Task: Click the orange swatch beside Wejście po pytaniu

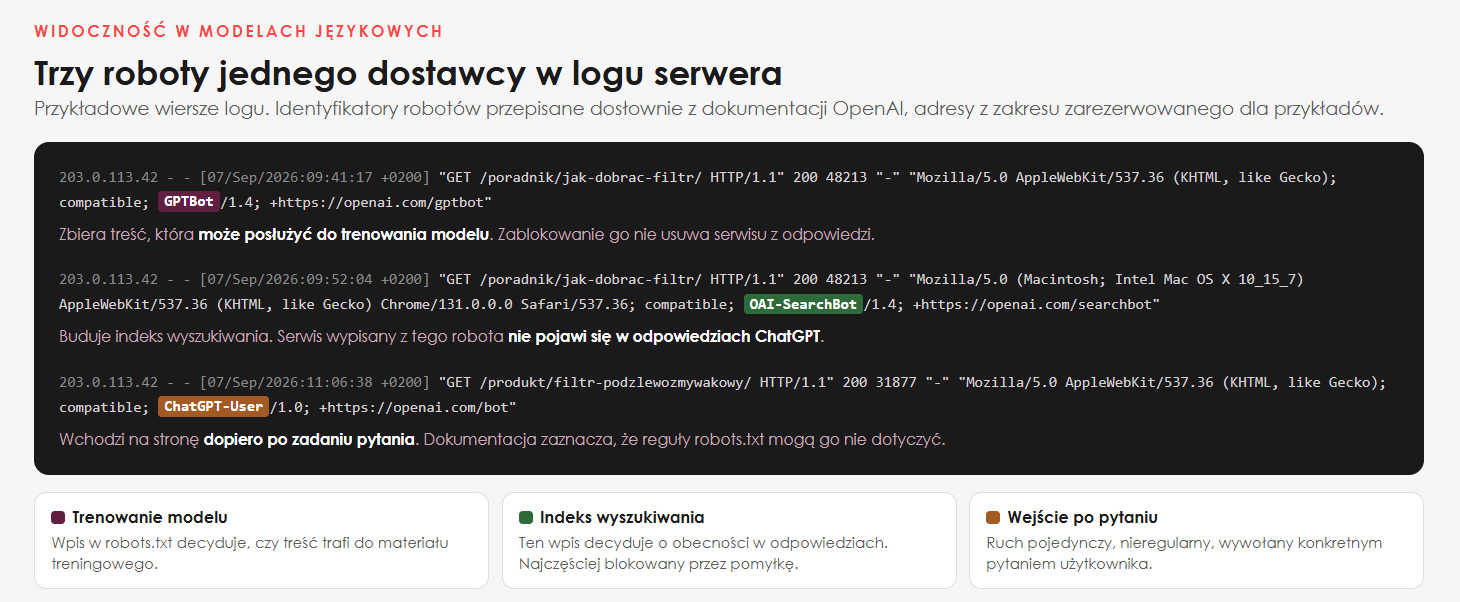Action: point(993,518)
